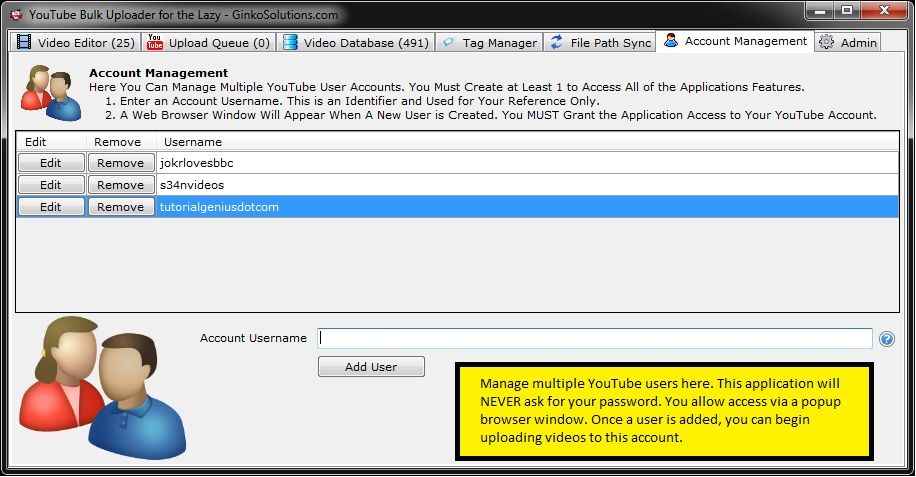Edit the jokrlovesbbc account
916x477 pixels.
pyautogui.click(x=51, y=163)
